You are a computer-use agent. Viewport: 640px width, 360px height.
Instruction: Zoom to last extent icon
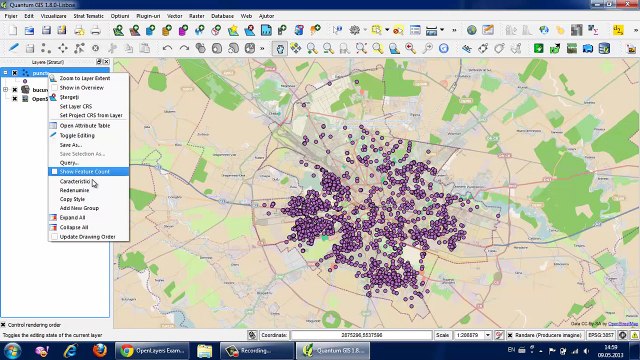[411, 48]
